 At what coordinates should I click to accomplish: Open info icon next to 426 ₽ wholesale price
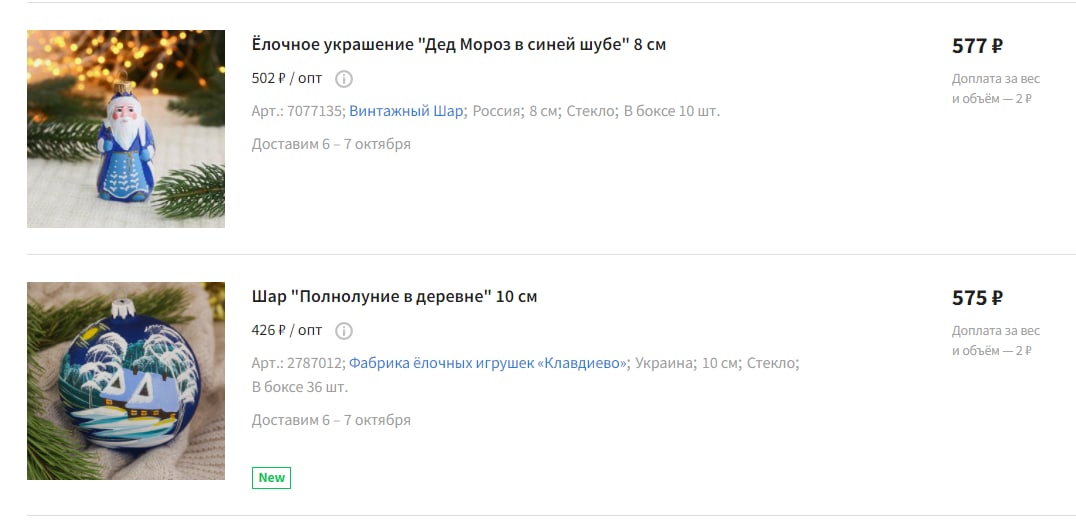(x=344, y=331)
